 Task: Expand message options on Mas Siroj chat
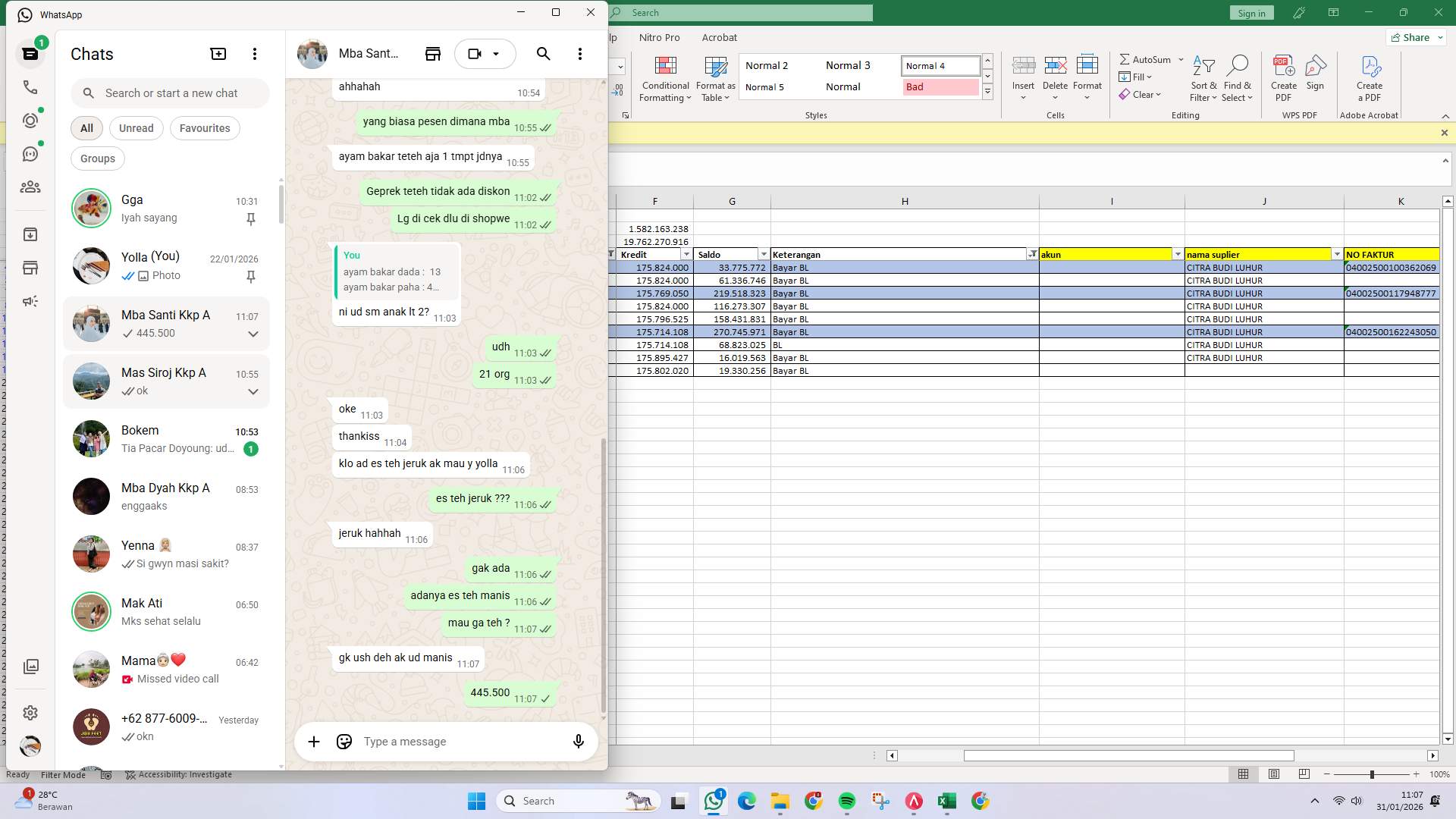point(253,392)
